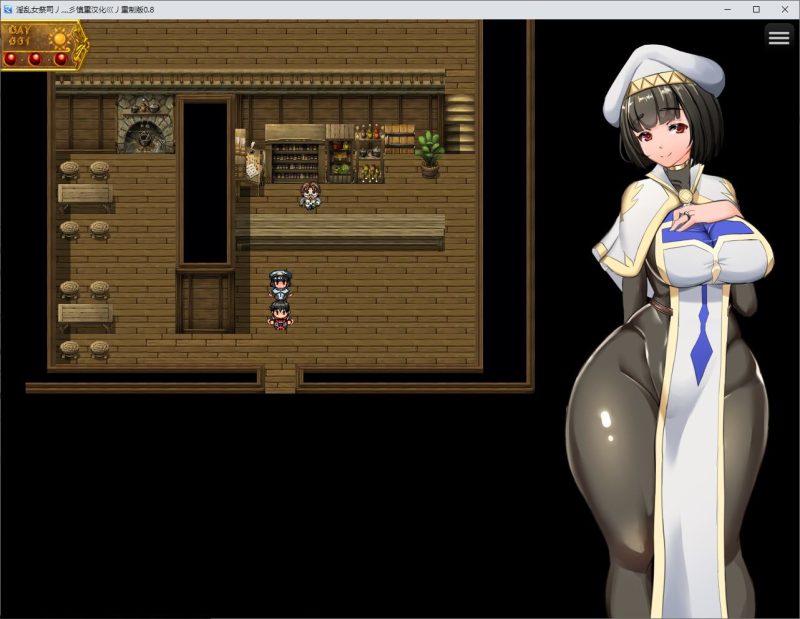The width and height of the screenshot is (800, 619).
Task: Maximize the game window
Action: [756, 9]
